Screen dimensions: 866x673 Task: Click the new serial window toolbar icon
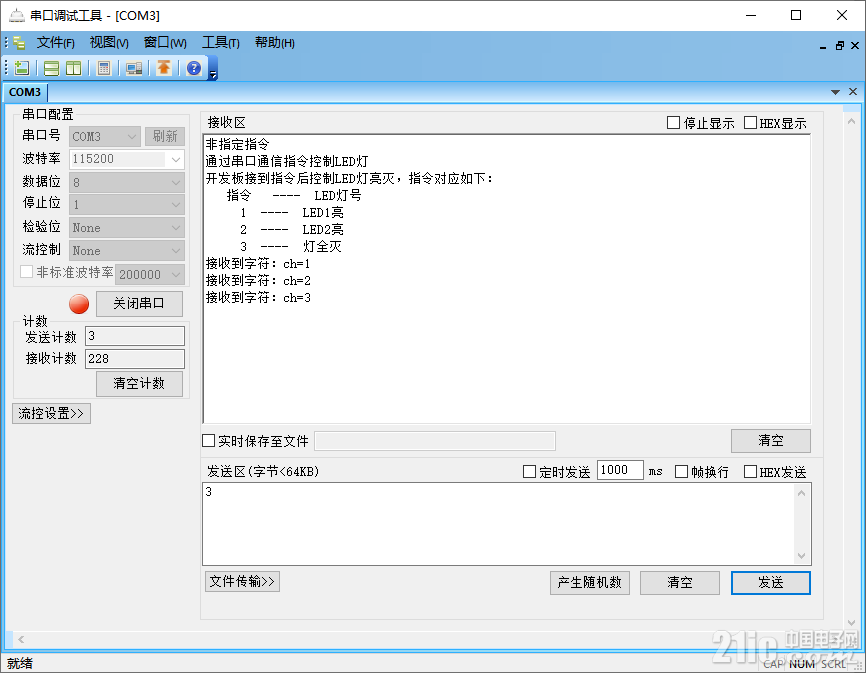22,68
